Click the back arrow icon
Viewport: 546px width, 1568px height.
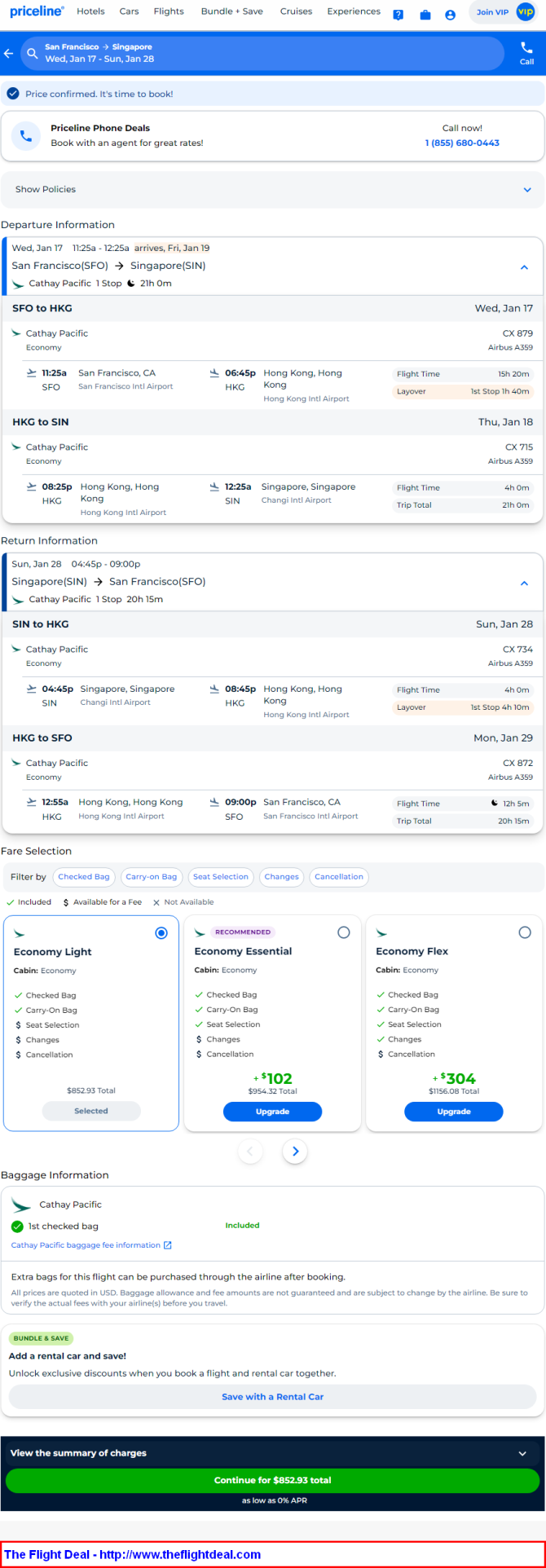(x=9, y=54)
